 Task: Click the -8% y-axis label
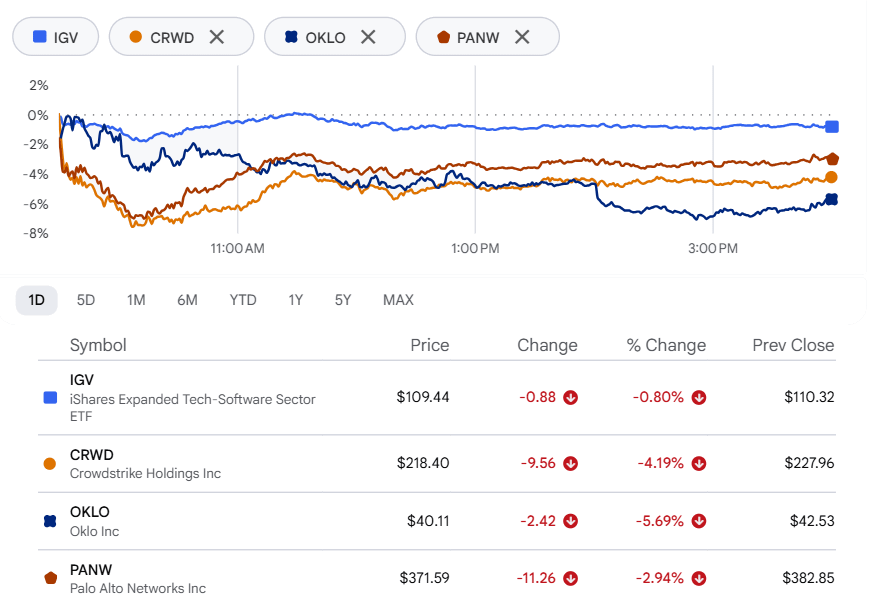point(36,234)
